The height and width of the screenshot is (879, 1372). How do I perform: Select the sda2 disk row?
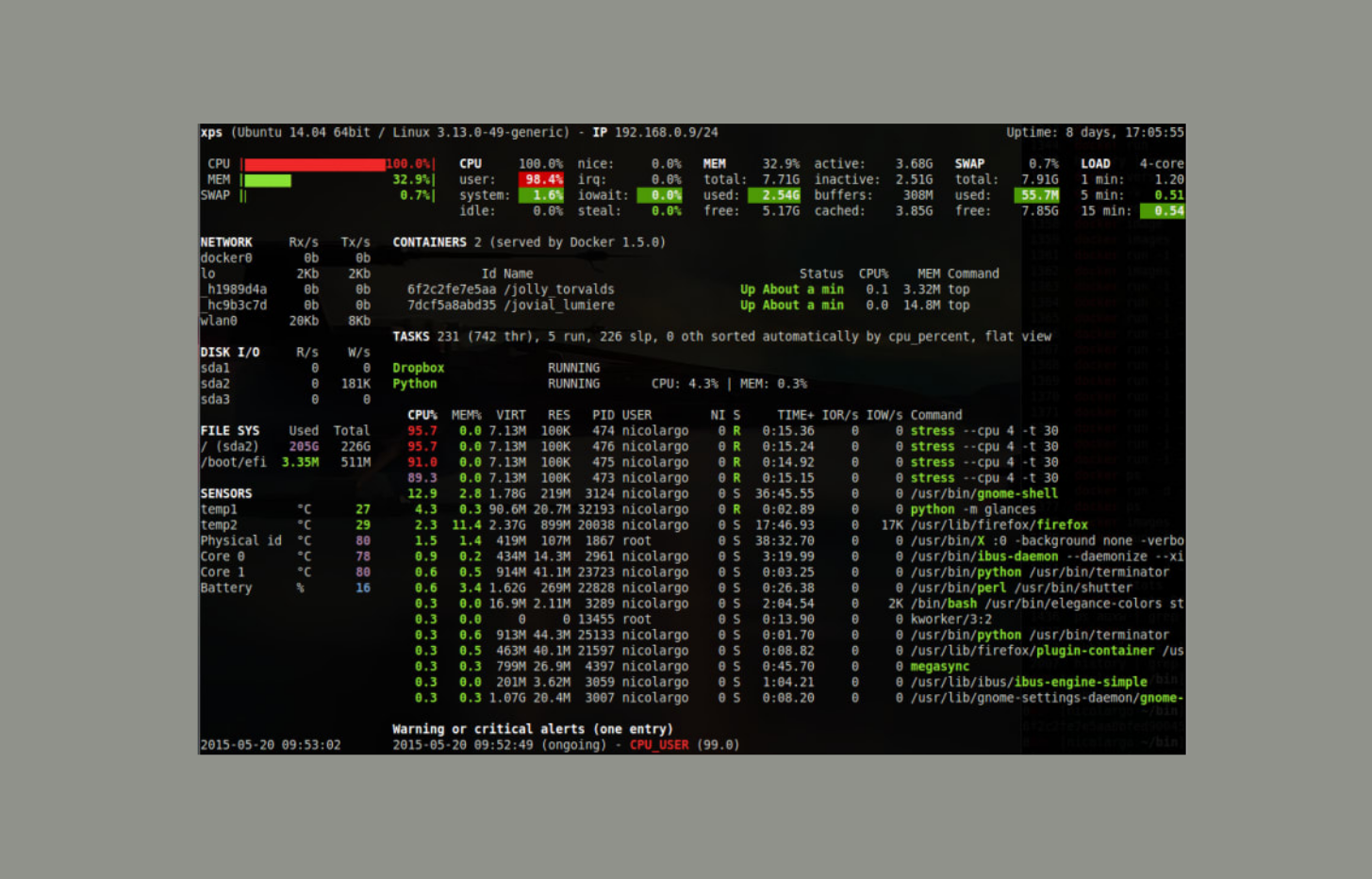[285, 384]
